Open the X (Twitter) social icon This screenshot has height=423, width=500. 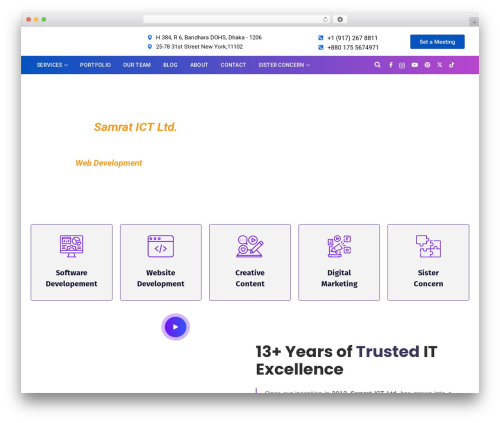[x=440, y=65]
